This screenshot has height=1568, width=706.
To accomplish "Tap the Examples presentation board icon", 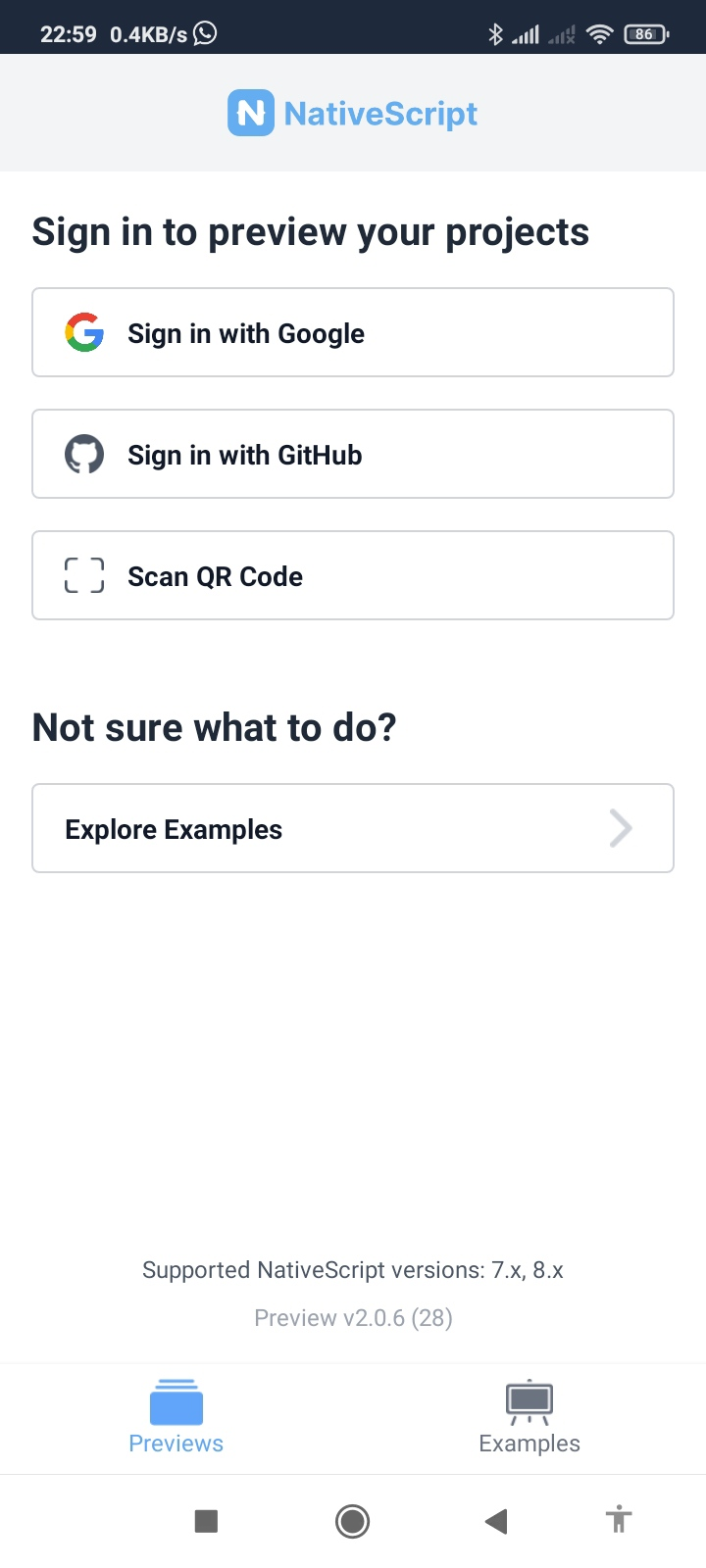I will 529,1401.
